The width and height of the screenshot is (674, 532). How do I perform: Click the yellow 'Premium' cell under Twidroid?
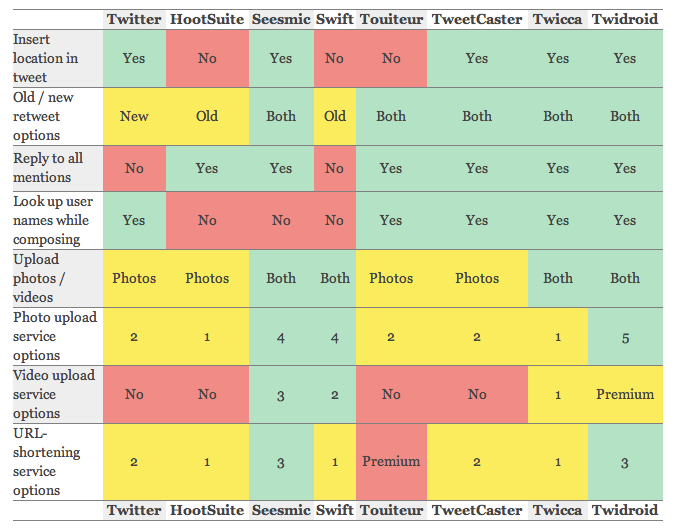[x=625, y=394]
